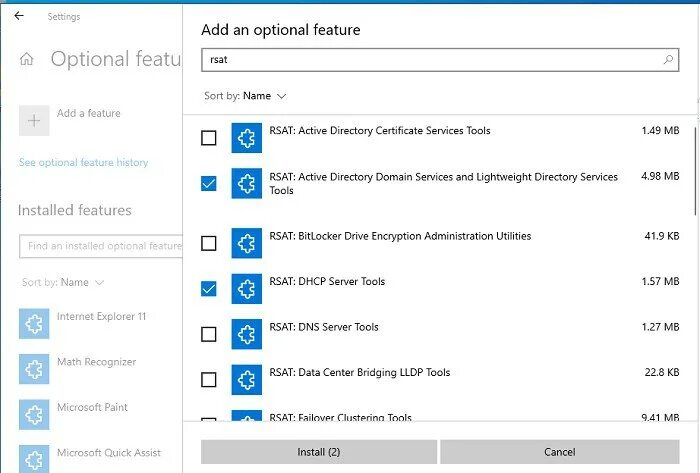The width and height of the screenshot is (700, 473).
Task: Uncheck RSAT DHCP Server Tools
Action: [x=208, y=289]
